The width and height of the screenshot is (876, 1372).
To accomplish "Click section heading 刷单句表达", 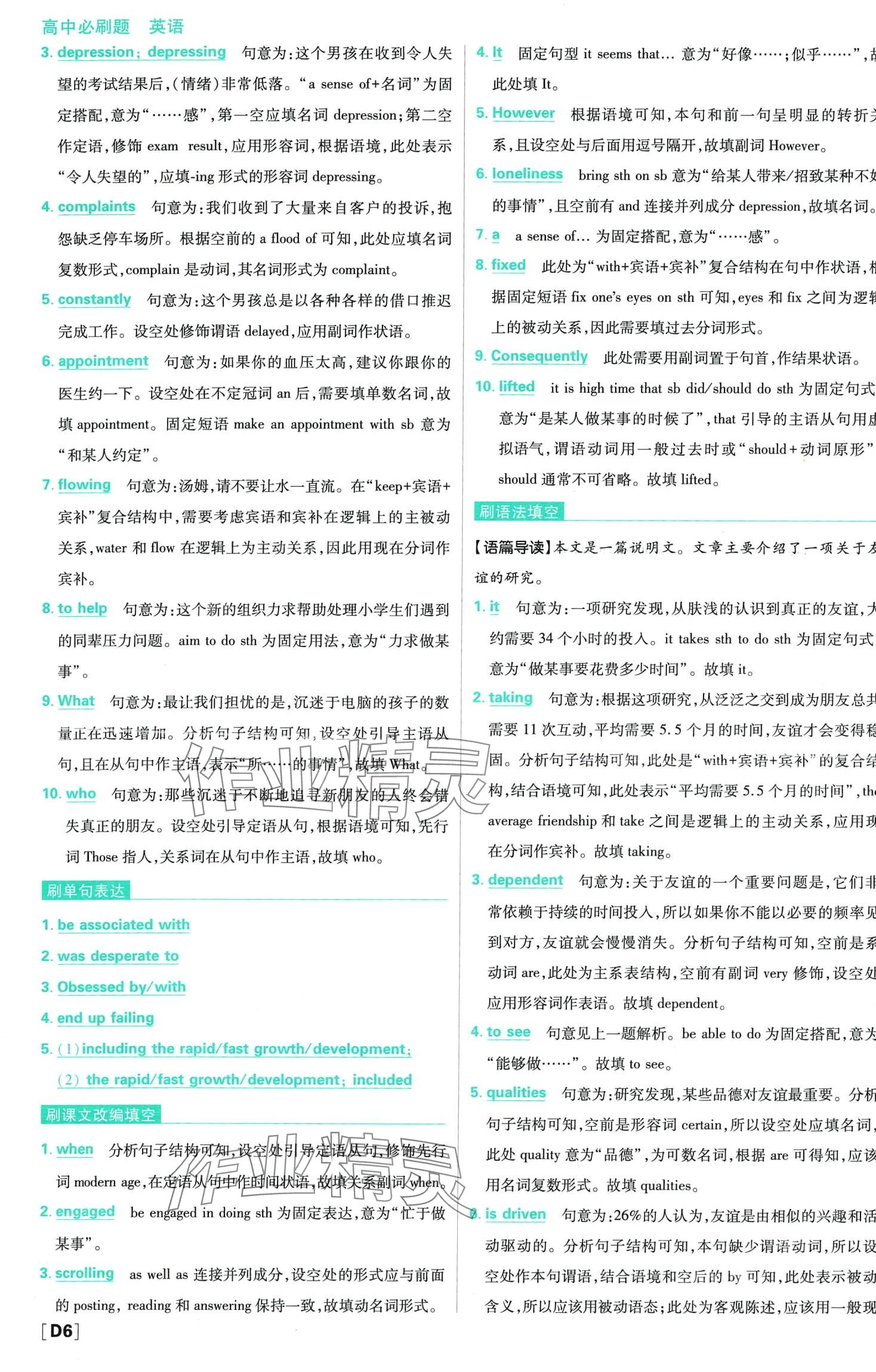I will click(x=86, y=891).
